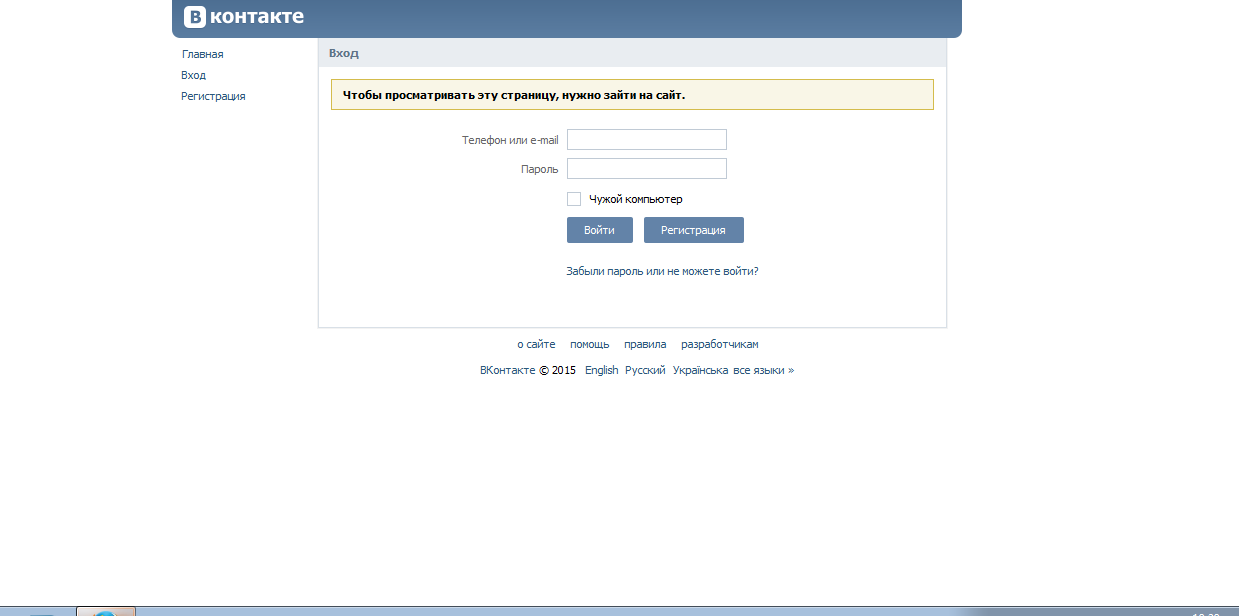Viewport: 1239px width, 616px height.
Task: Click the Вход heading of the form
Action: point(344,53)
